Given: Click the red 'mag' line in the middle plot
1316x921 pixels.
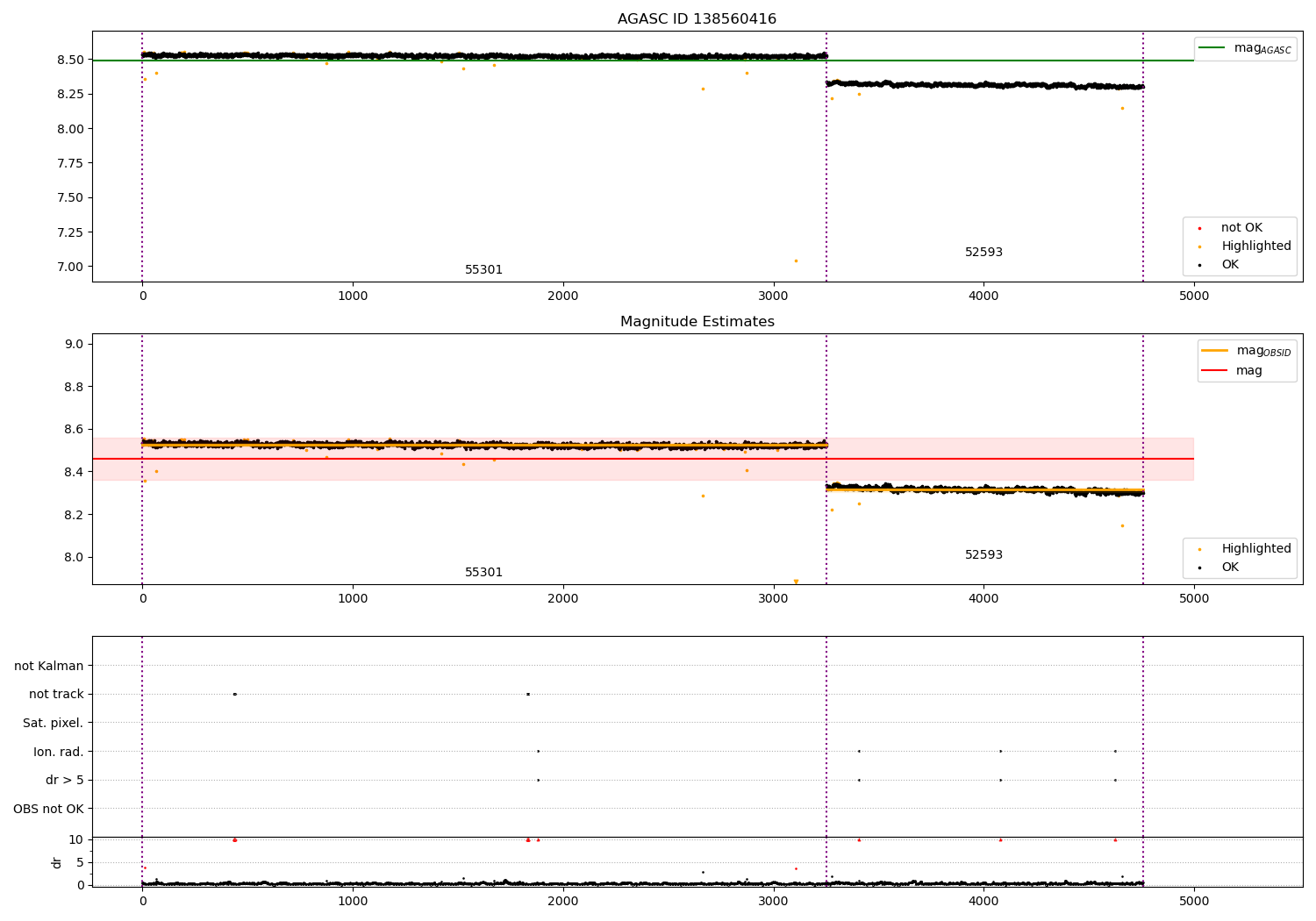Looking at the screenshot, I should (x=642, y=459).
